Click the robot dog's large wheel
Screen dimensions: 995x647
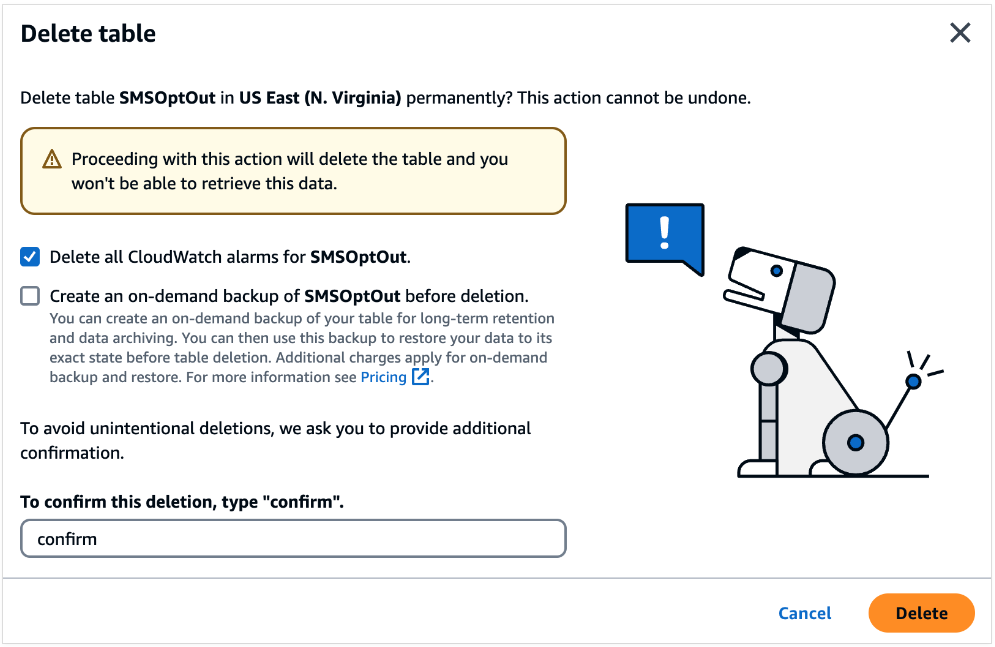855,442
